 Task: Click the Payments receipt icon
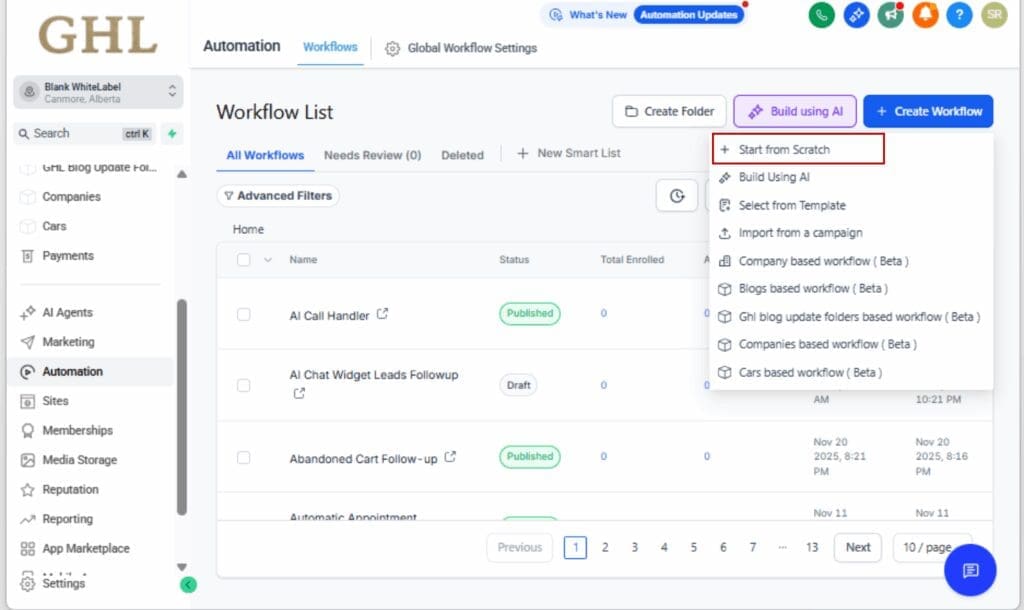[27, 256]
